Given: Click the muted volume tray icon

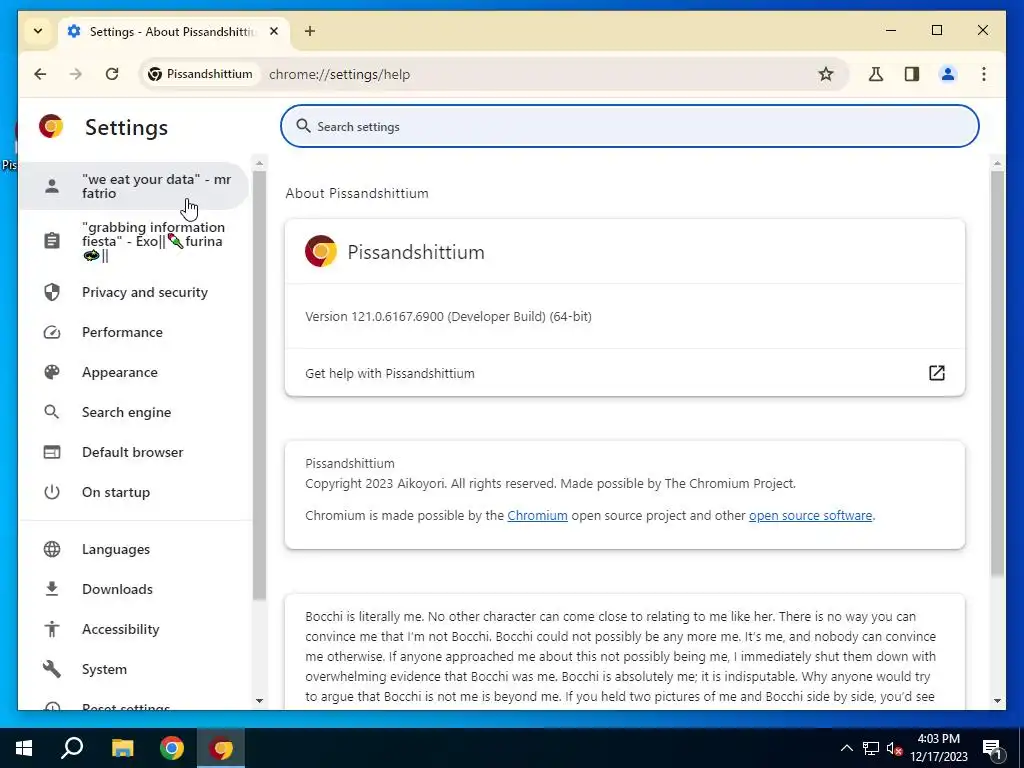Looking at the screenshot, I should click(x=894, y=748).
